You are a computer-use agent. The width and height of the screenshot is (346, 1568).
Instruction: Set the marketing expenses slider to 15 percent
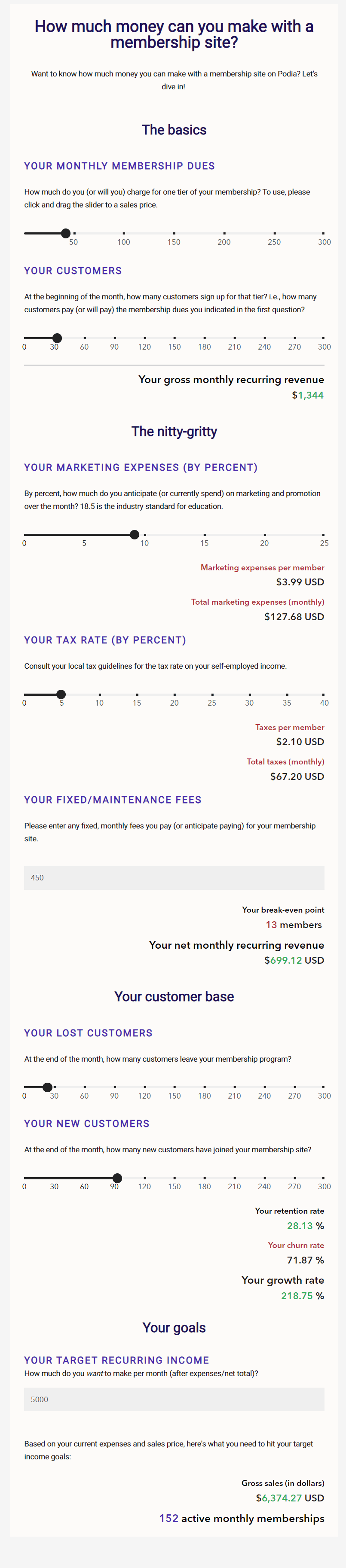coord(205,534)
